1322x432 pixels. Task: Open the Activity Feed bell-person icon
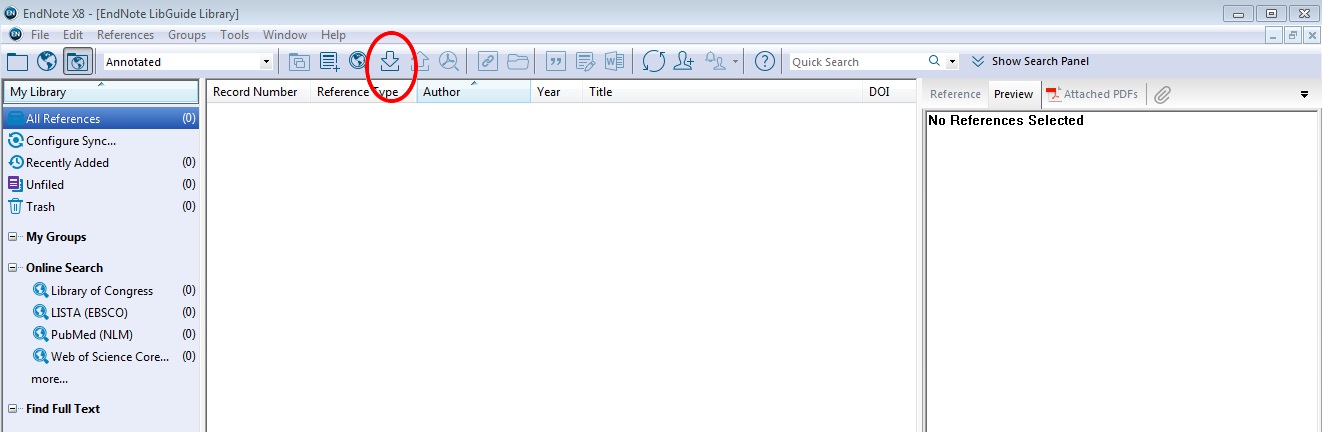coord(716,62)
